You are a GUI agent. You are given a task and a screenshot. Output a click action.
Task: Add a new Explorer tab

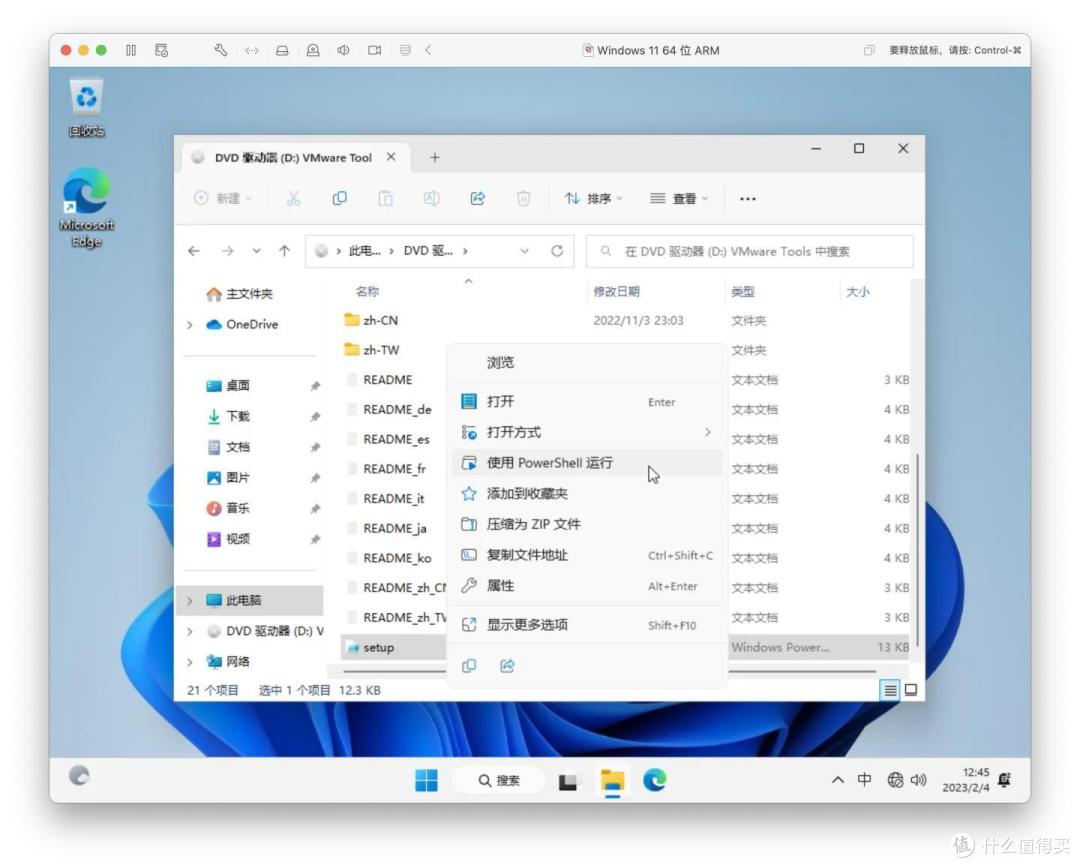(435, 158)
